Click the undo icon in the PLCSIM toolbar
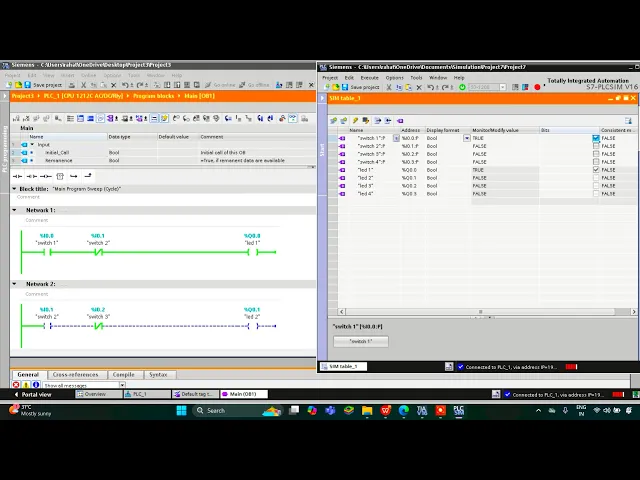 (x=432, y=87)
